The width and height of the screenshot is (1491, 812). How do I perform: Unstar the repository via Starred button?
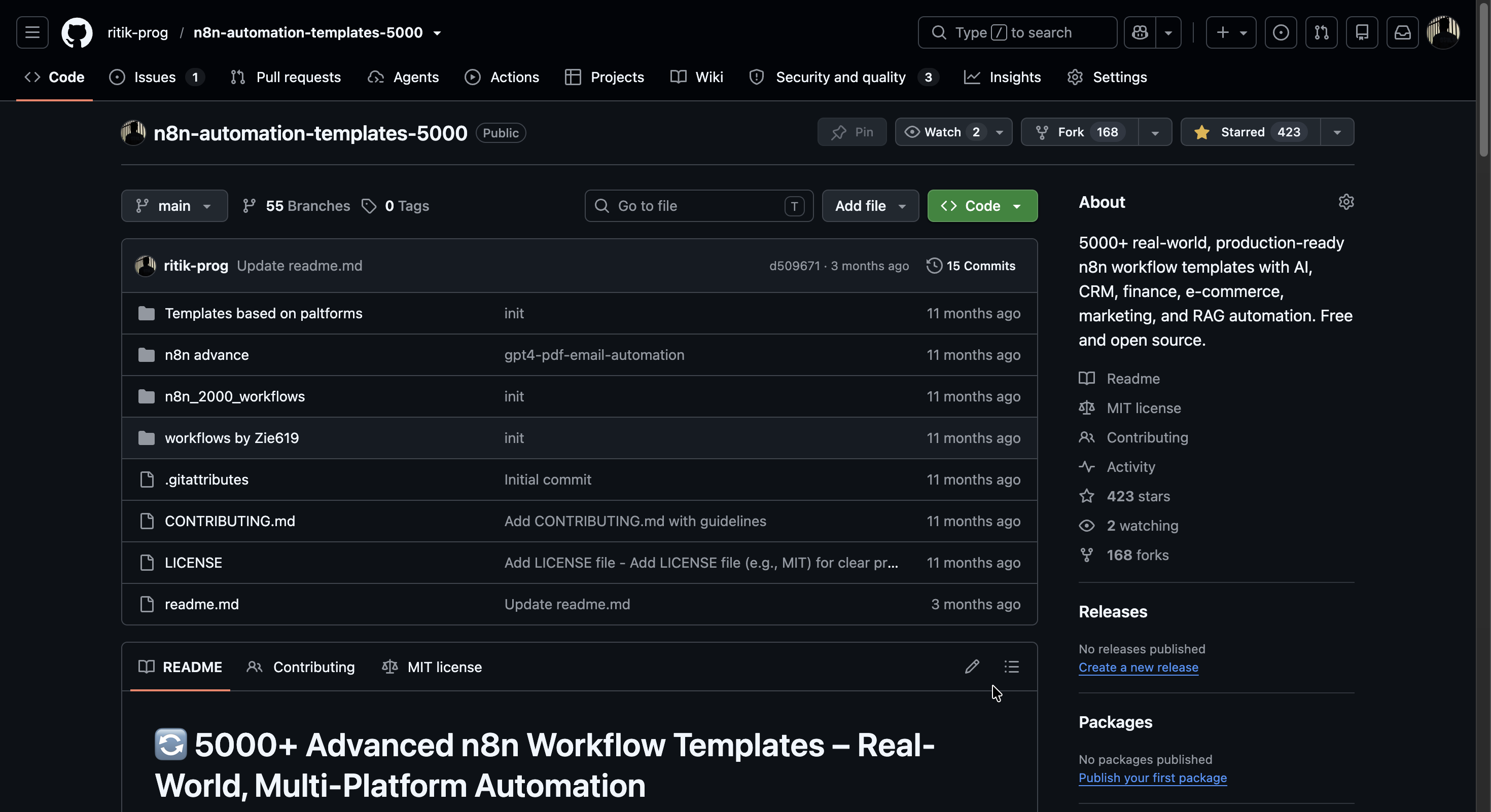pos(1250,132)
